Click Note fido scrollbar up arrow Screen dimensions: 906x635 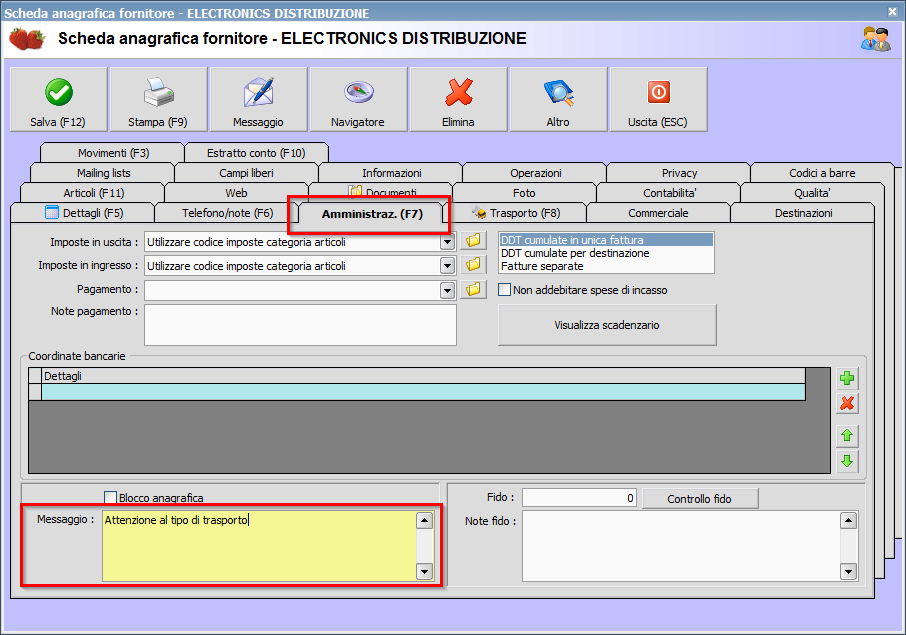848,520
